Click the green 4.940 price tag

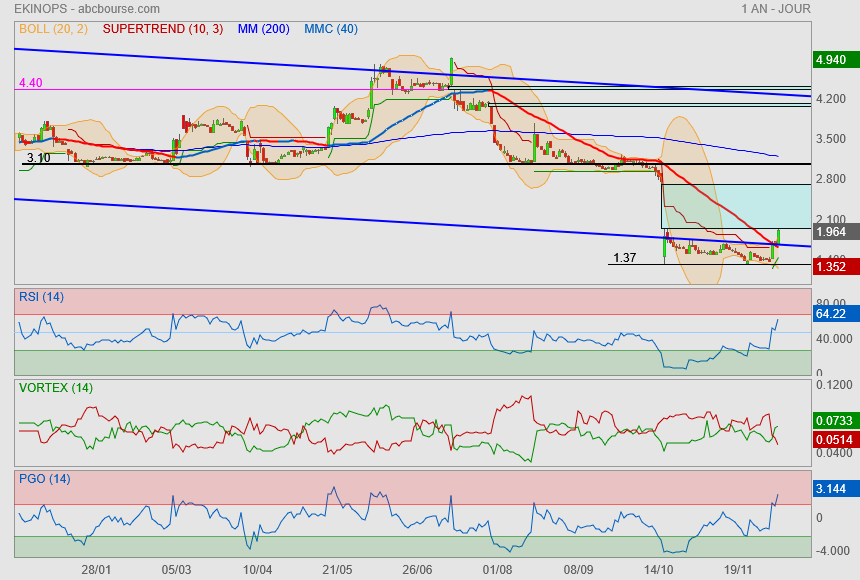click(831, 60)
